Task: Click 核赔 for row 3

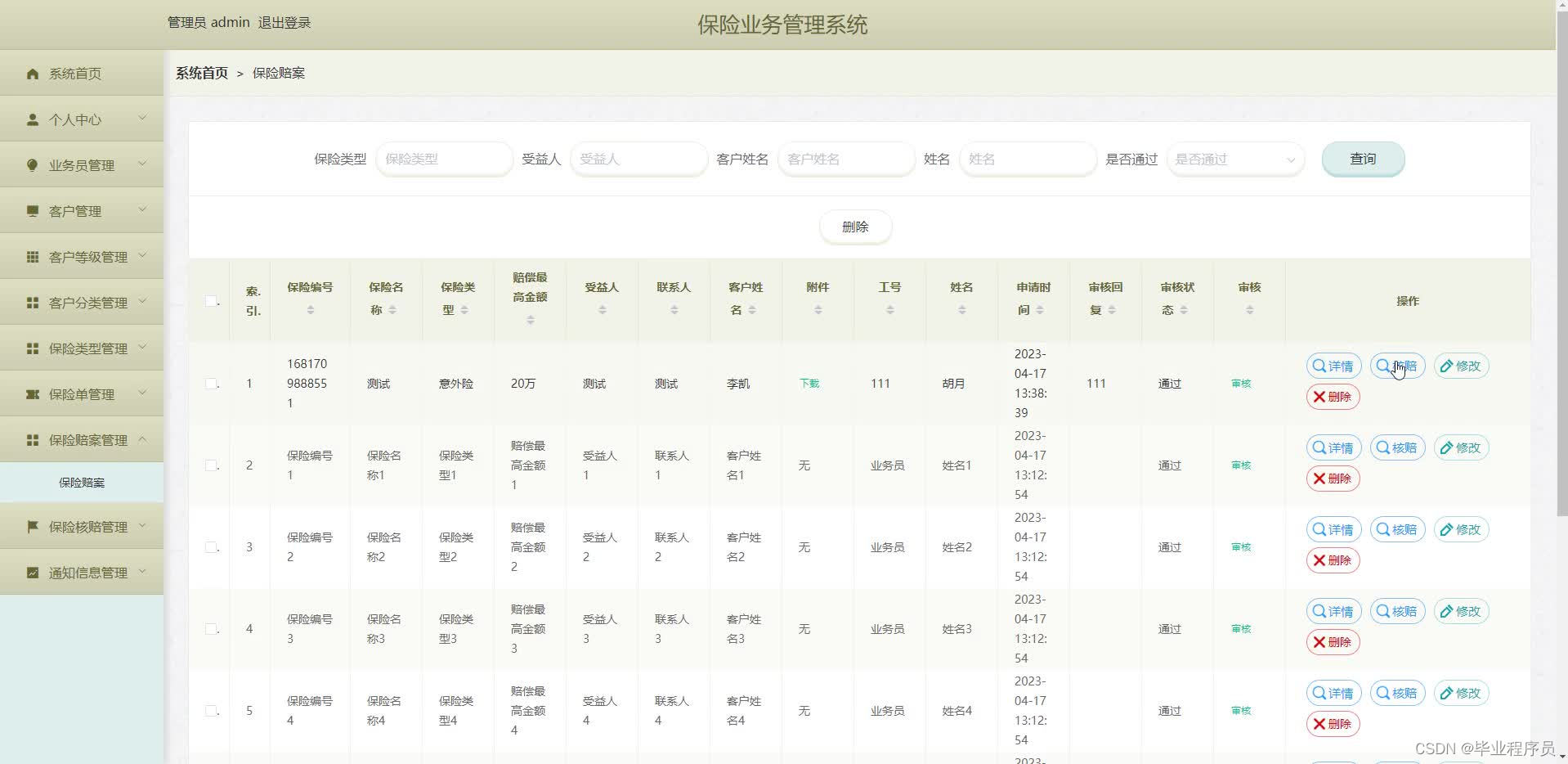Action: click(1397, 529)
